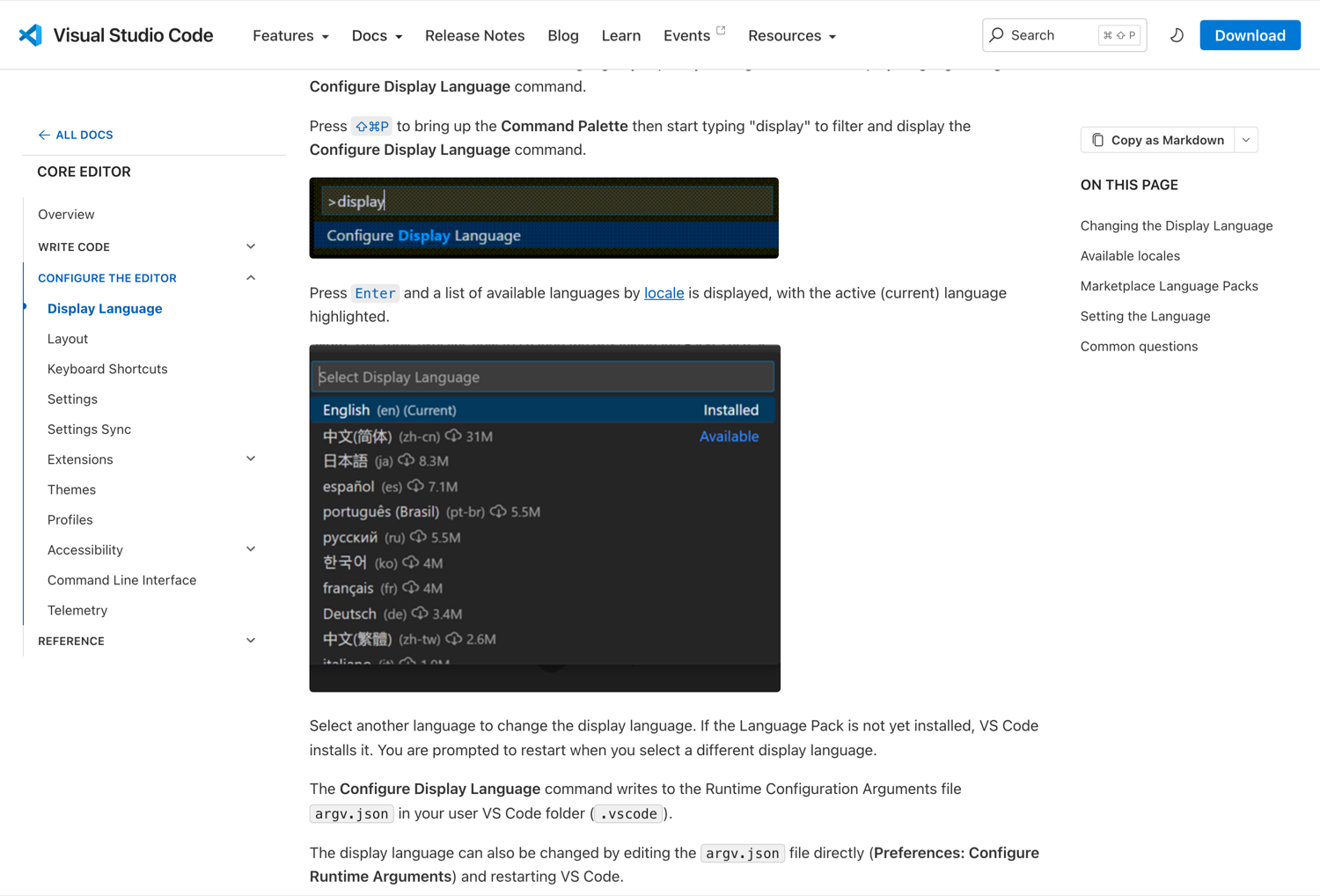1320x896 pixels.
Task: Open the Overview docs page
Action: click(66, 214)
